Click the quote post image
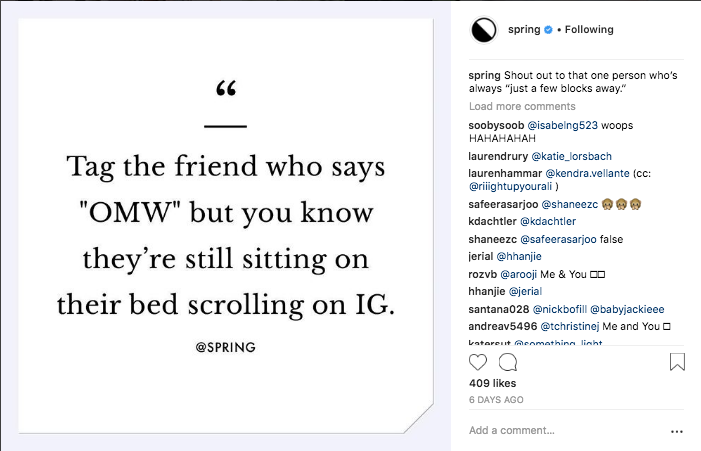This screenshot has width=701, height=451. pyautogui.click(x=226, y=225)
